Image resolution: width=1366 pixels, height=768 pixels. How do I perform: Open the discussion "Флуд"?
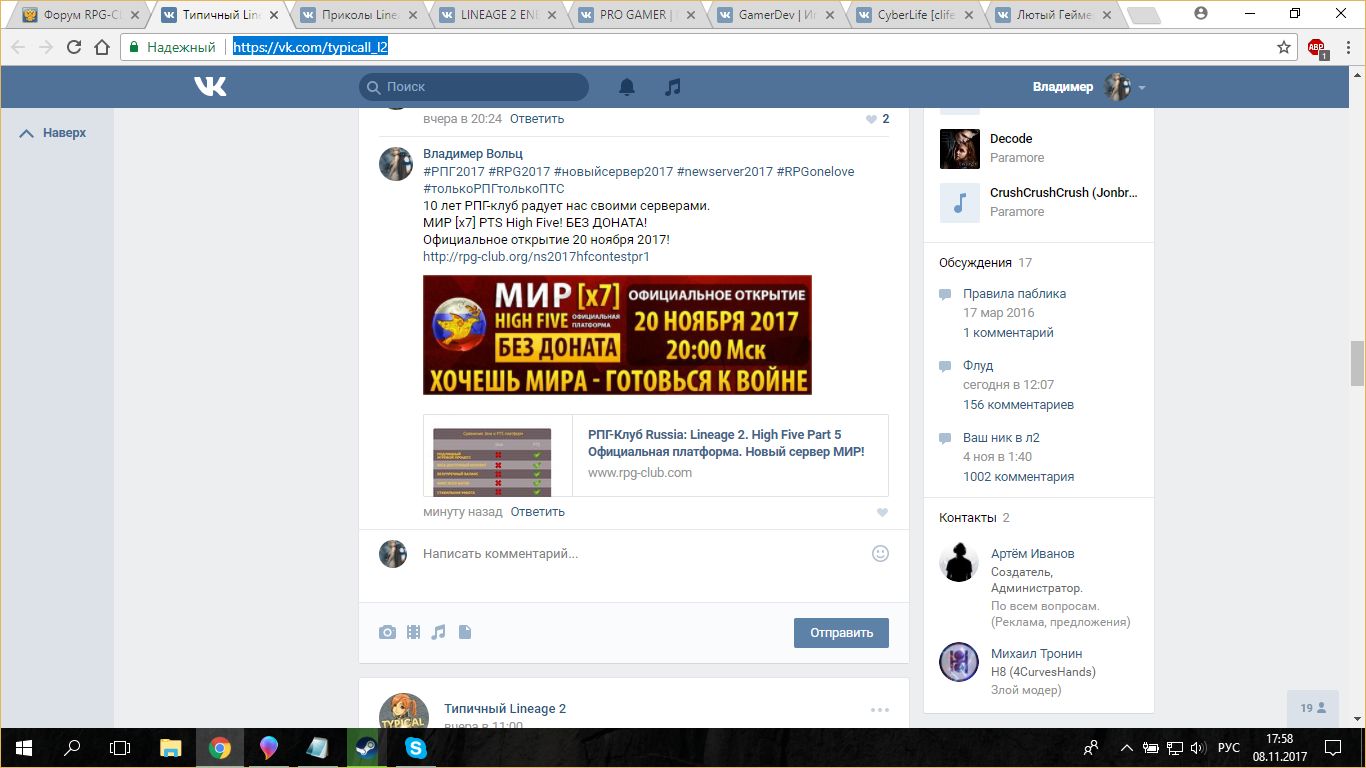click(978, 366)
